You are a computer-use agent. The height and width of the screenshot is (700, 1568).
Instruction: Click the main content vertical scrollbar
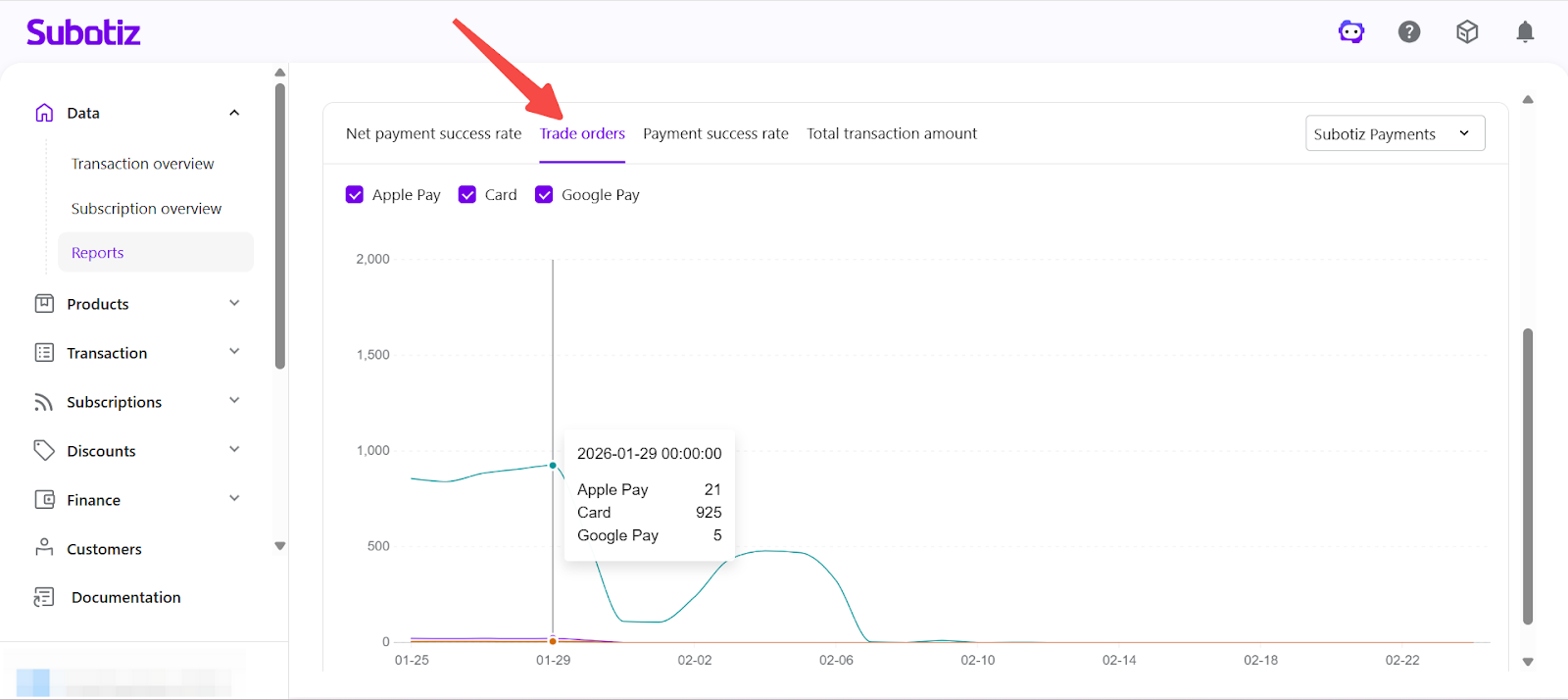pyautogui.click(x=1527, y=475)
